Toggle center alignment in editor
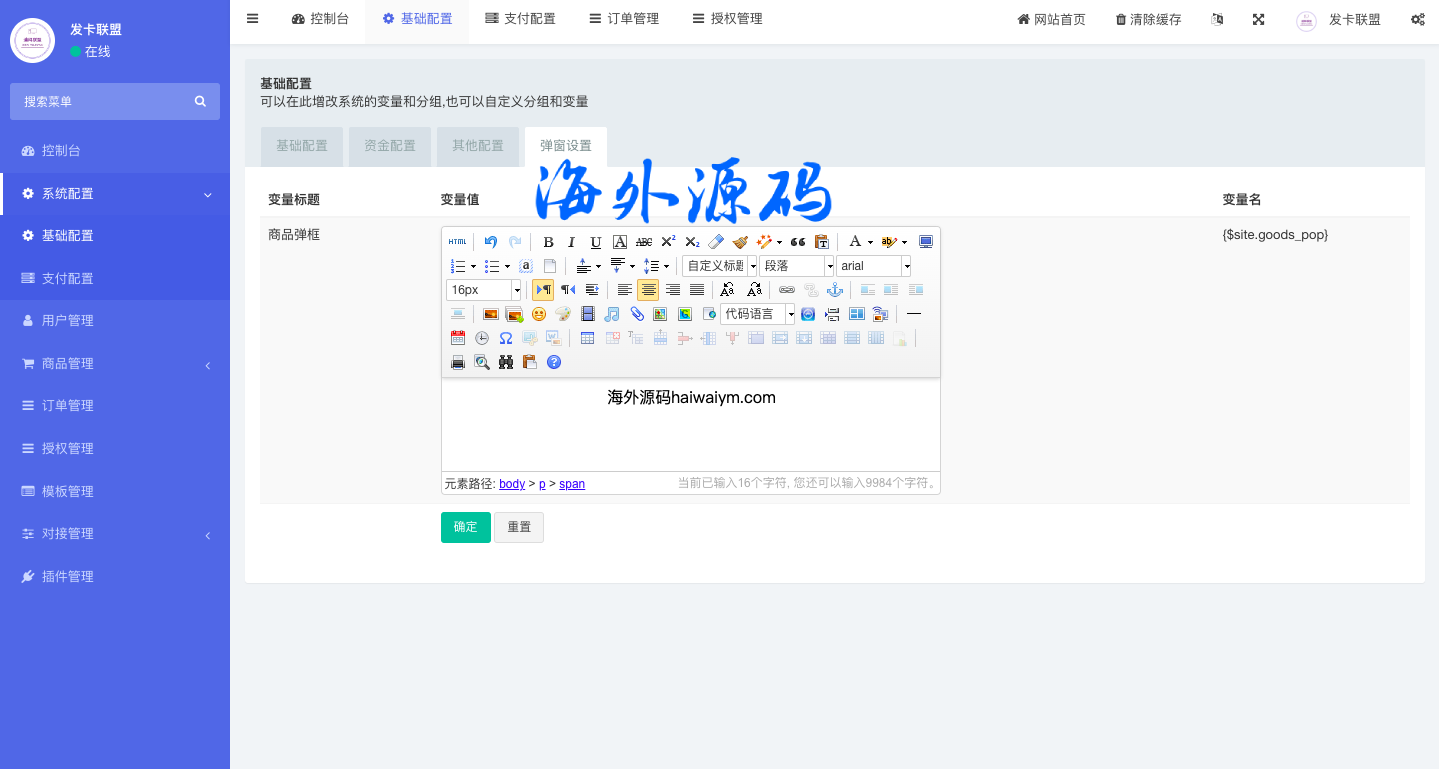Screen dimensions: 1439x769 point(648,290)
